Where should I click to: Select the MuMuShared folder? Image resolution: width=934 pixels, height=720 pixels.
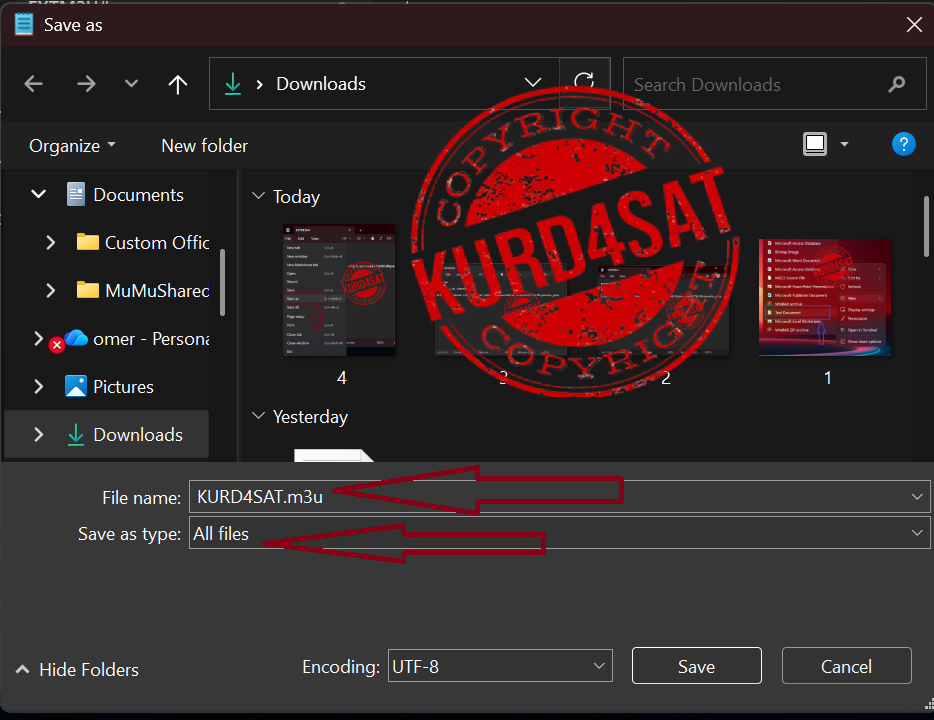click(157, 291)
